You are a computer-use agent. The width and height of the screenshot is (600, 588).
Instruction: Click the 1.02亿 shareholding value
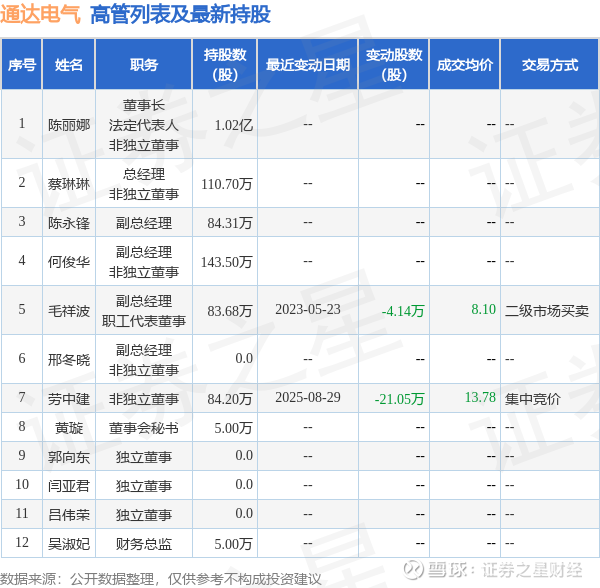coord(234,125)
